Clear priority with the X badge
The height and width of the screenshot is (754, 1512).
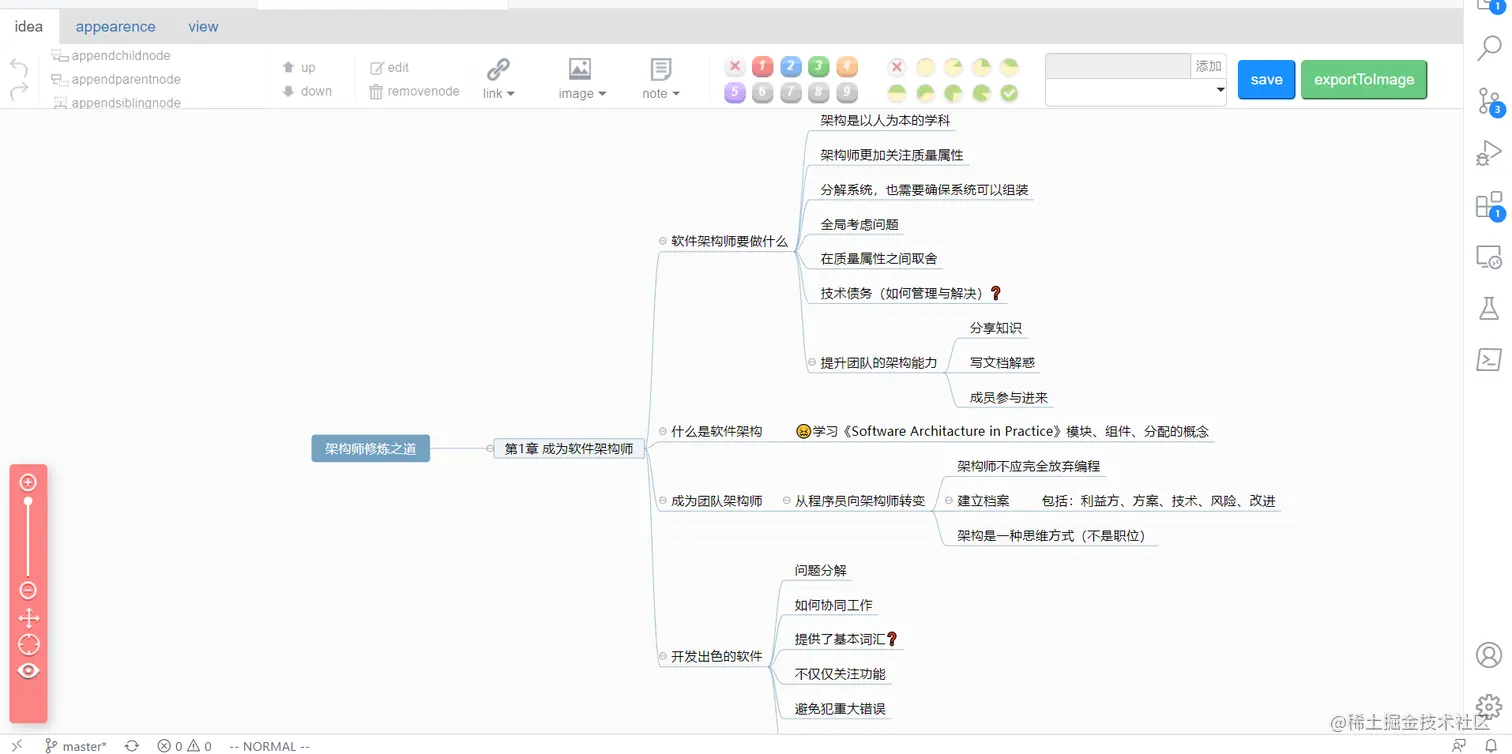[734, 67]
